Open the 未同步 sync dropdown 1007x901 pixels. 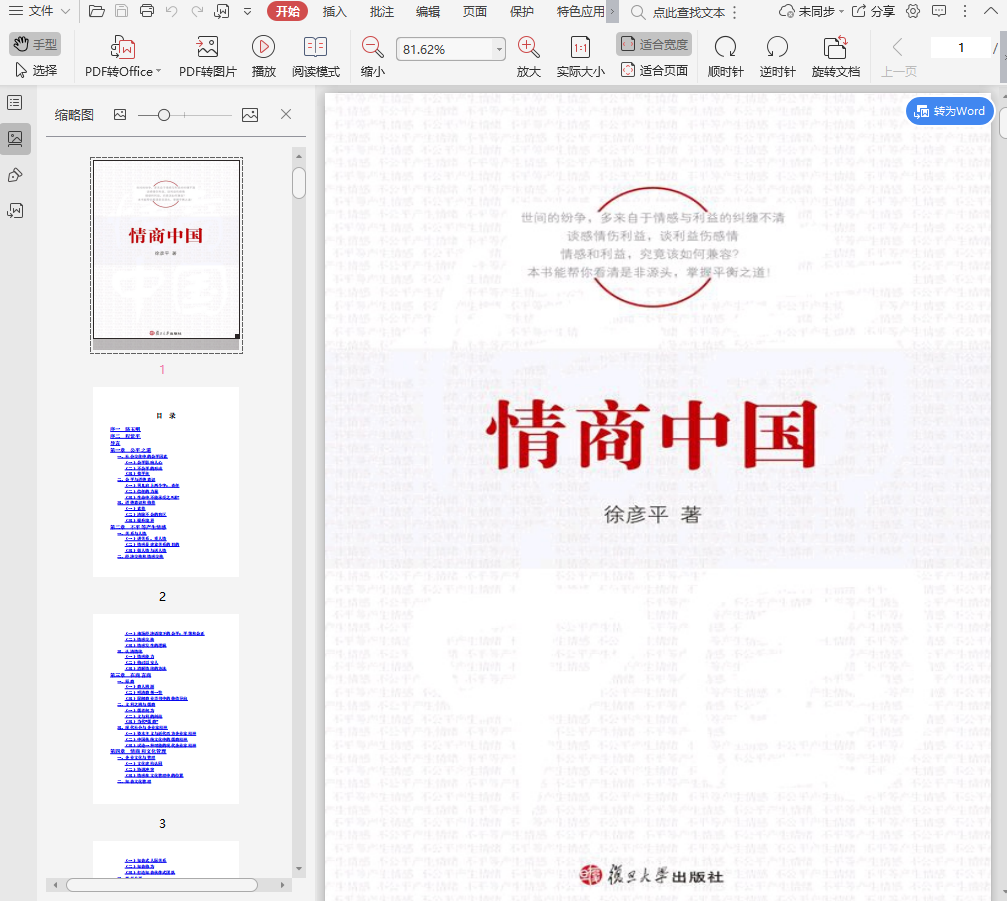tap(811, 12)
